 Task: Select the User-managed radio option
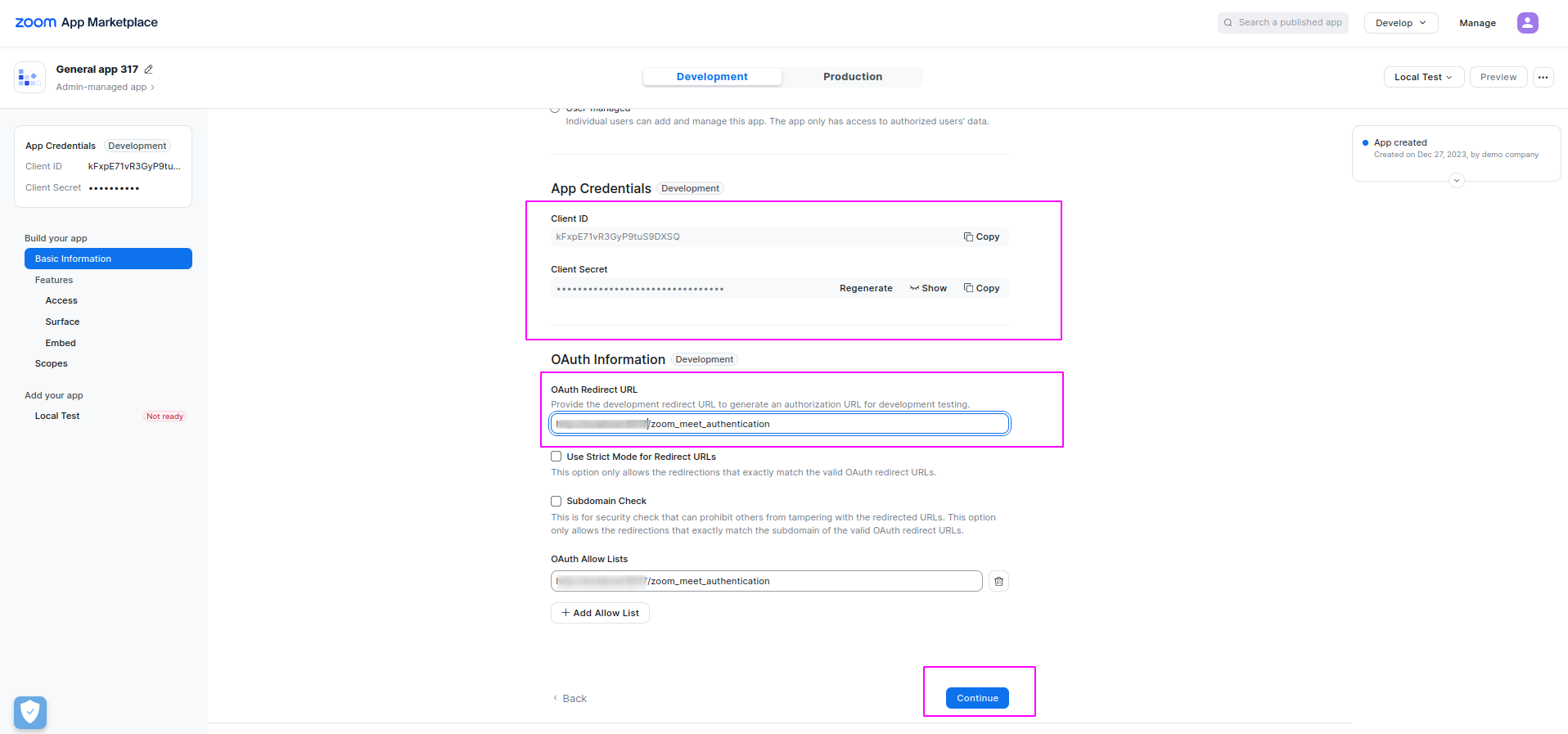[x=556, y=109]
